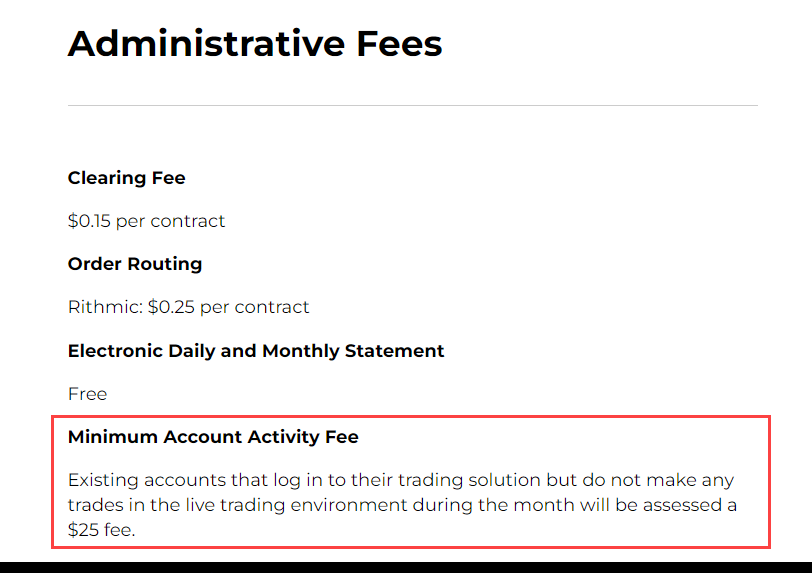Click the Administrative Fees page heading

255,44
